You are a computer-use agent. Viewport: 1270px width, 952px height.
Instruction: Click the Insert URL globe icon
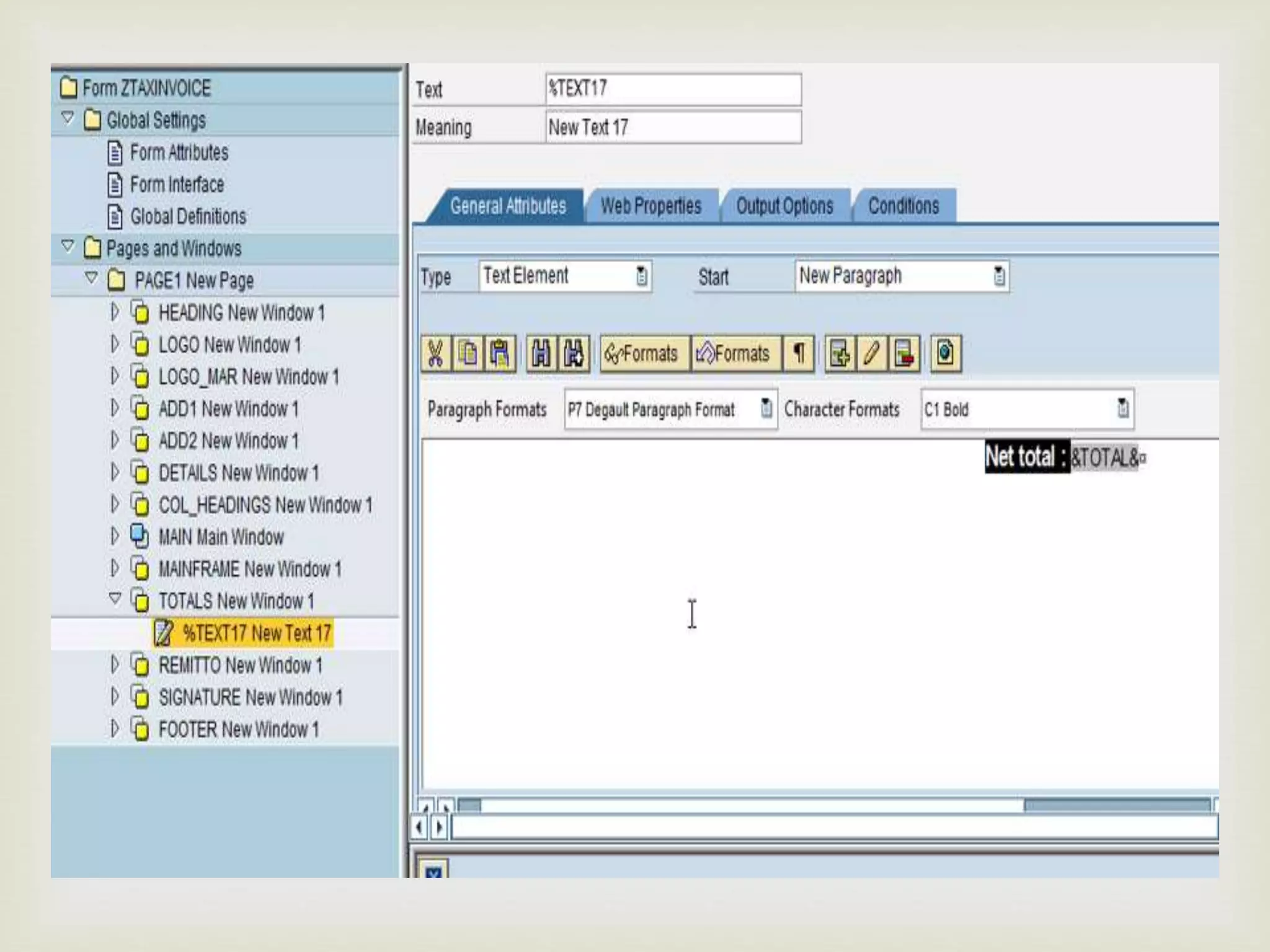click(x=945, y=354)
